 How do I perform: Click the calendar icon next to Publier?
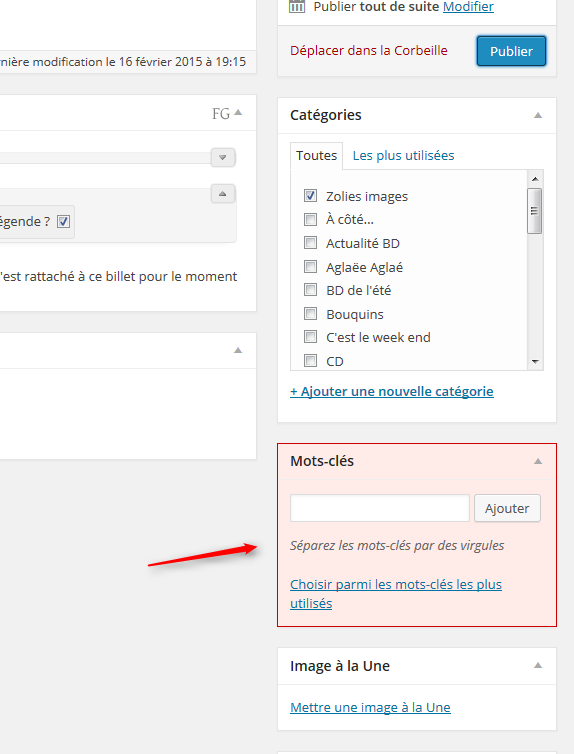297,6
